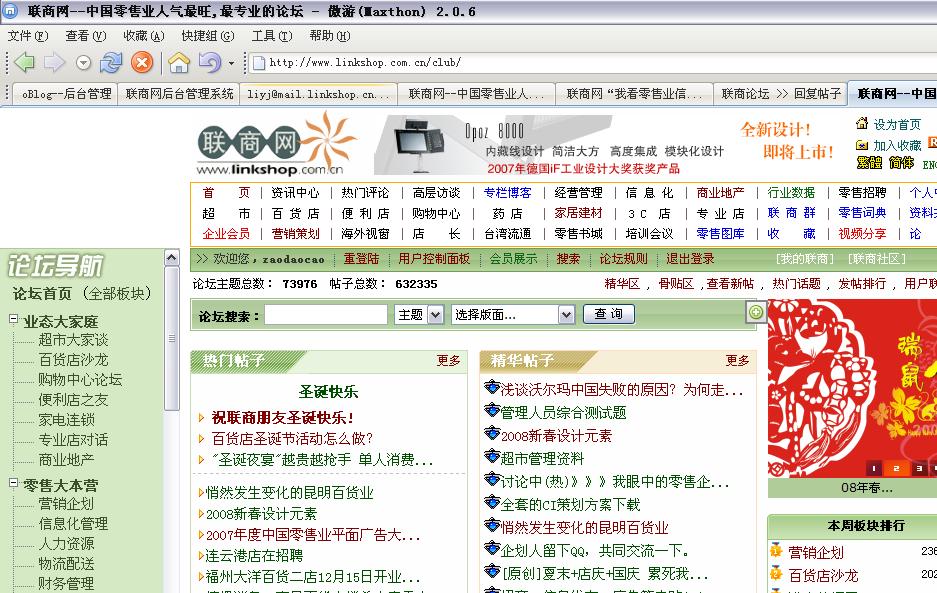Click the red paper-cut new year banner image
Screen dimensions: 937x593
(852, 388)
